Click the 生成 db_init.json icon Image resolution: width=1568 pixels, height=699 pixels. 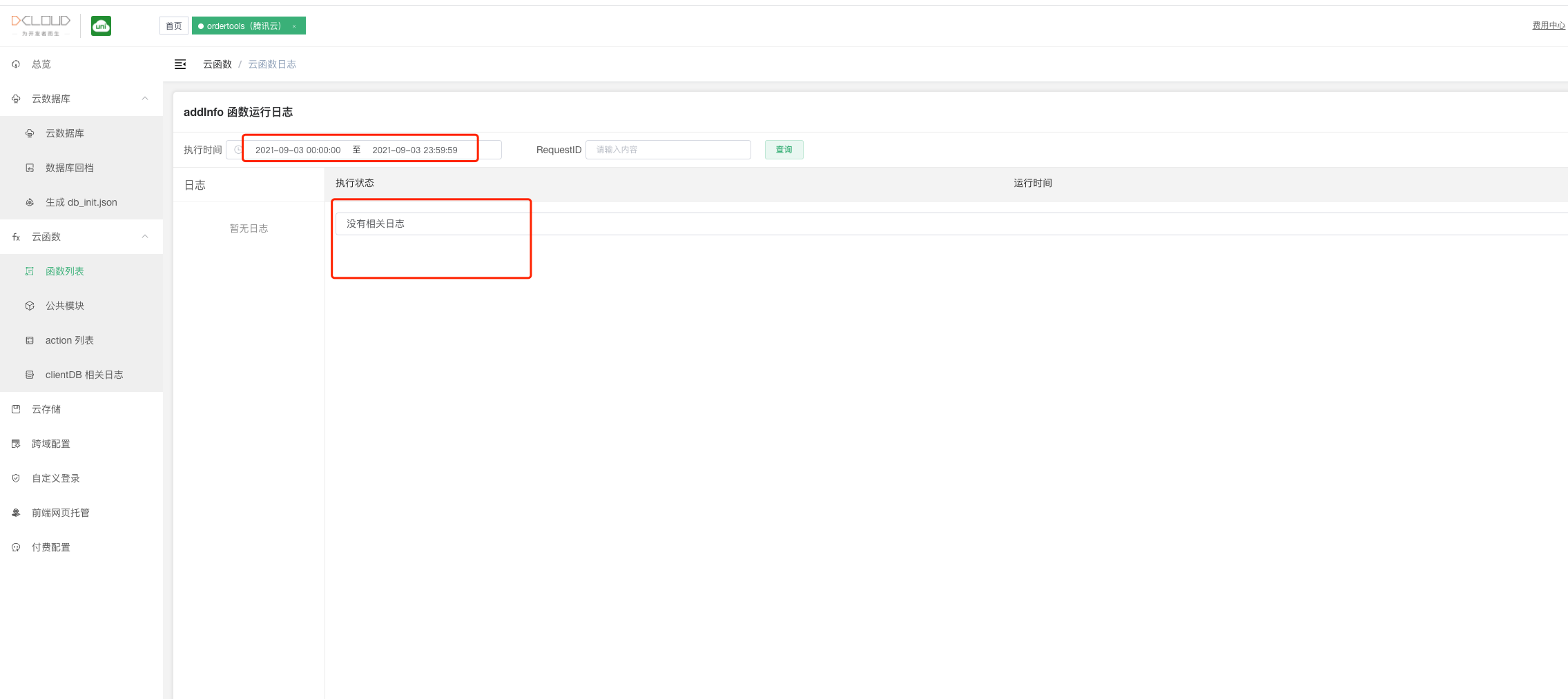[x=30, y=202]
